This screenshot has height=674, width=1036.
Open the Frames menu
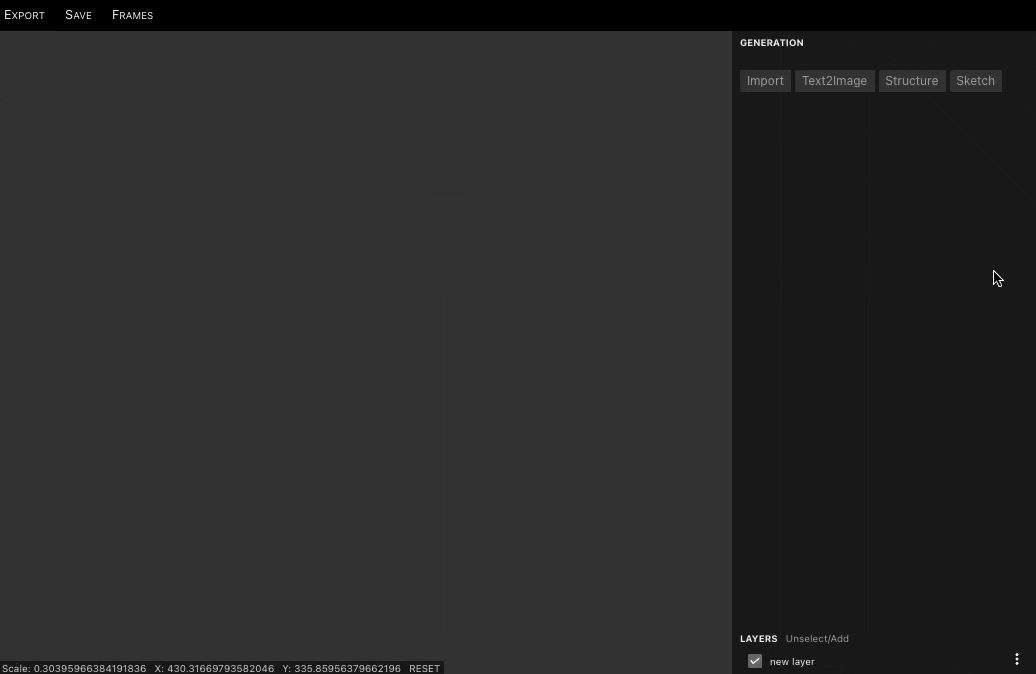click(132, 15)
